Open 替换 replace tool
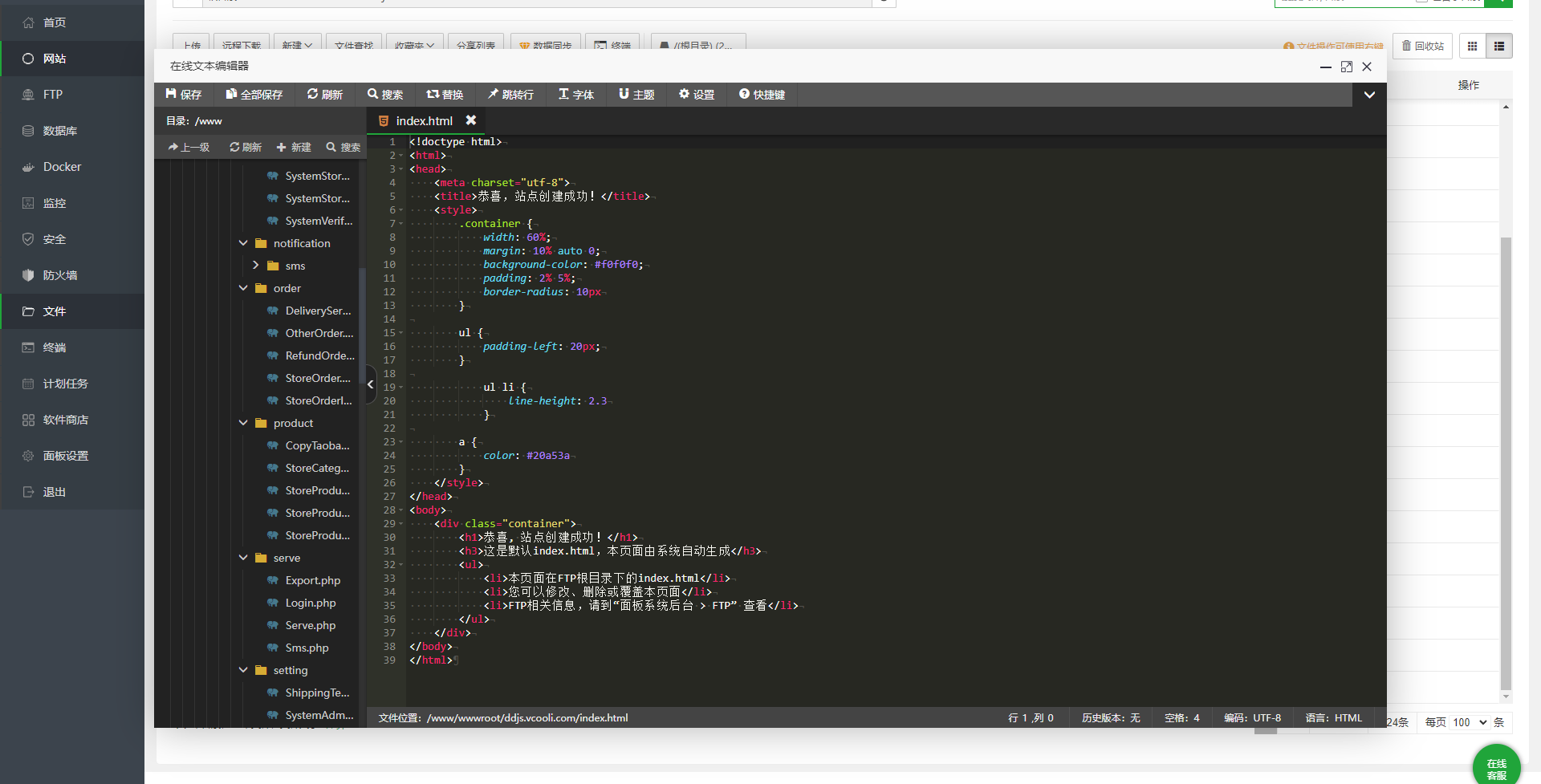This screenshot has height=784, width=1541. pos(445,95)
